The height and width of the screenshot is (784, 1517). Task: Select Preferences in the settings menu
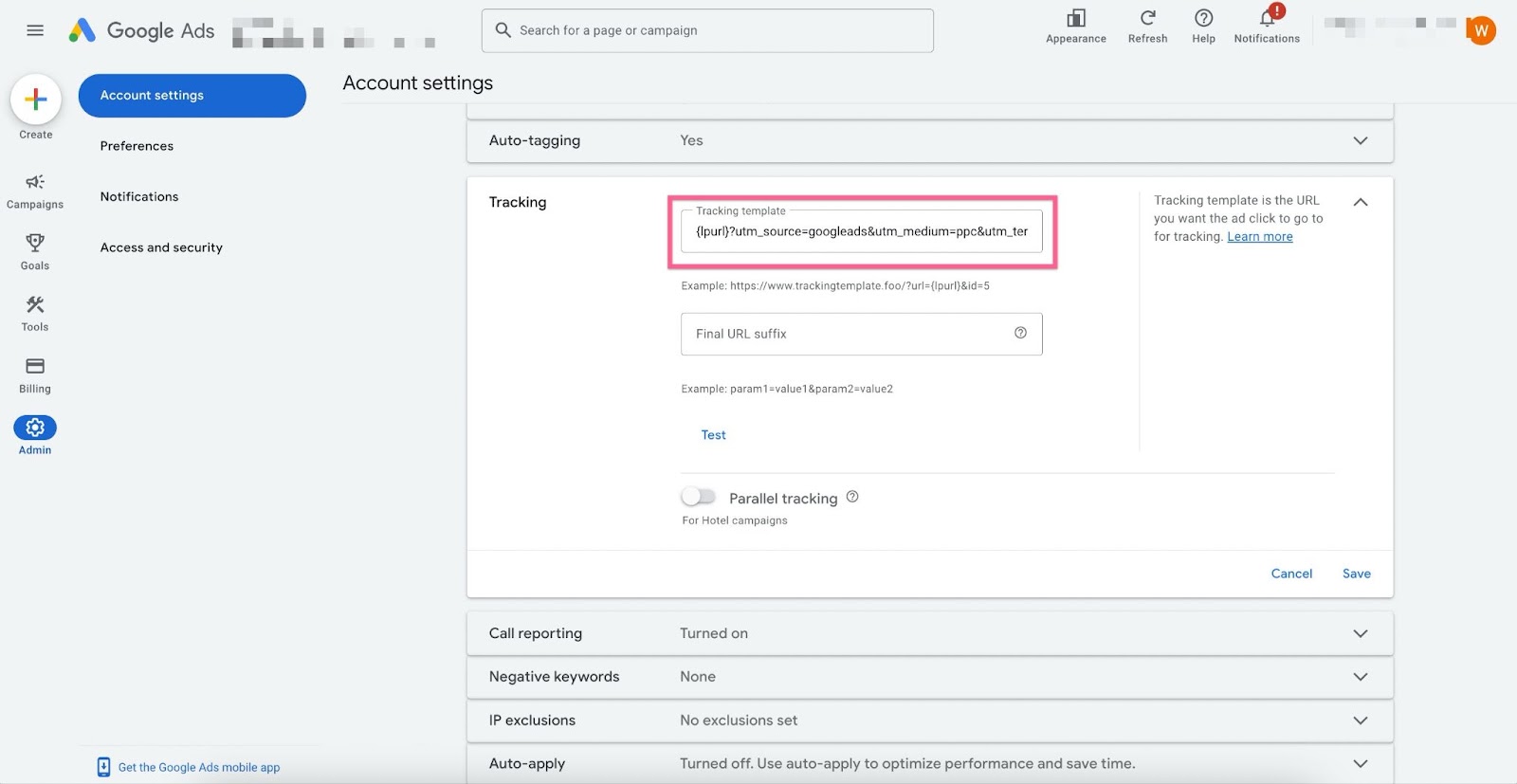pos(137,146)
